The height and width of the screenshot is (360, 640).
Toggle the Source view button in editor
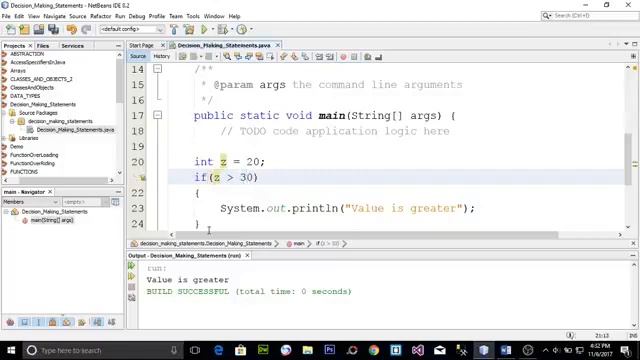[x=138, y=56]
